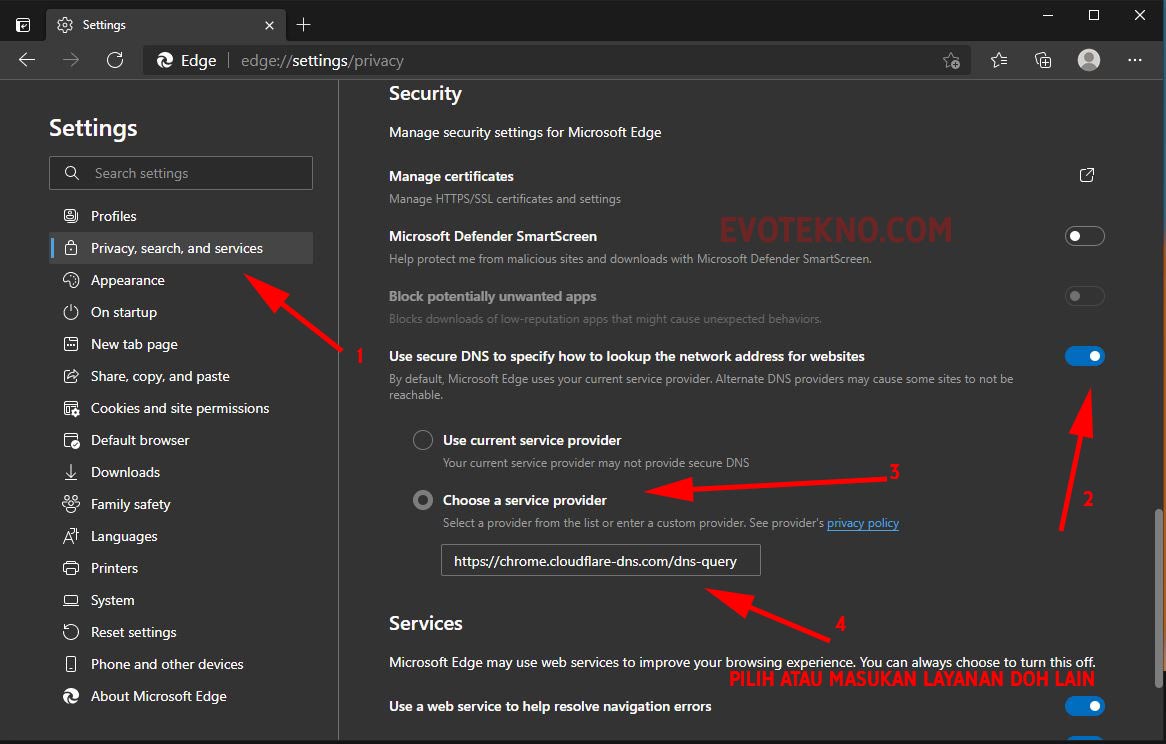
Task: Select Choose a service provider radio
Action: coord(423,500)
